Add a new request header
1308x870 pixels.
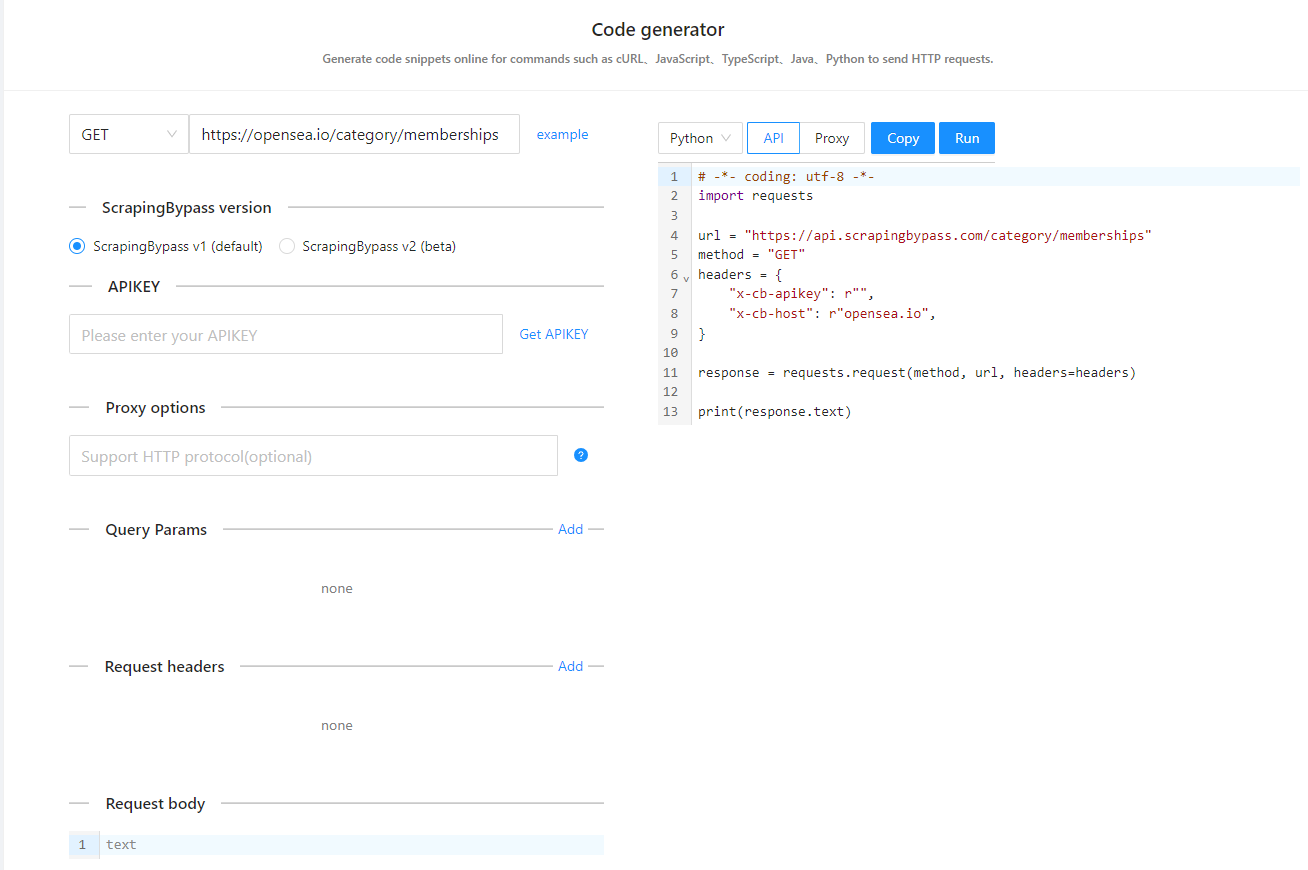click(x=570, y=666)
